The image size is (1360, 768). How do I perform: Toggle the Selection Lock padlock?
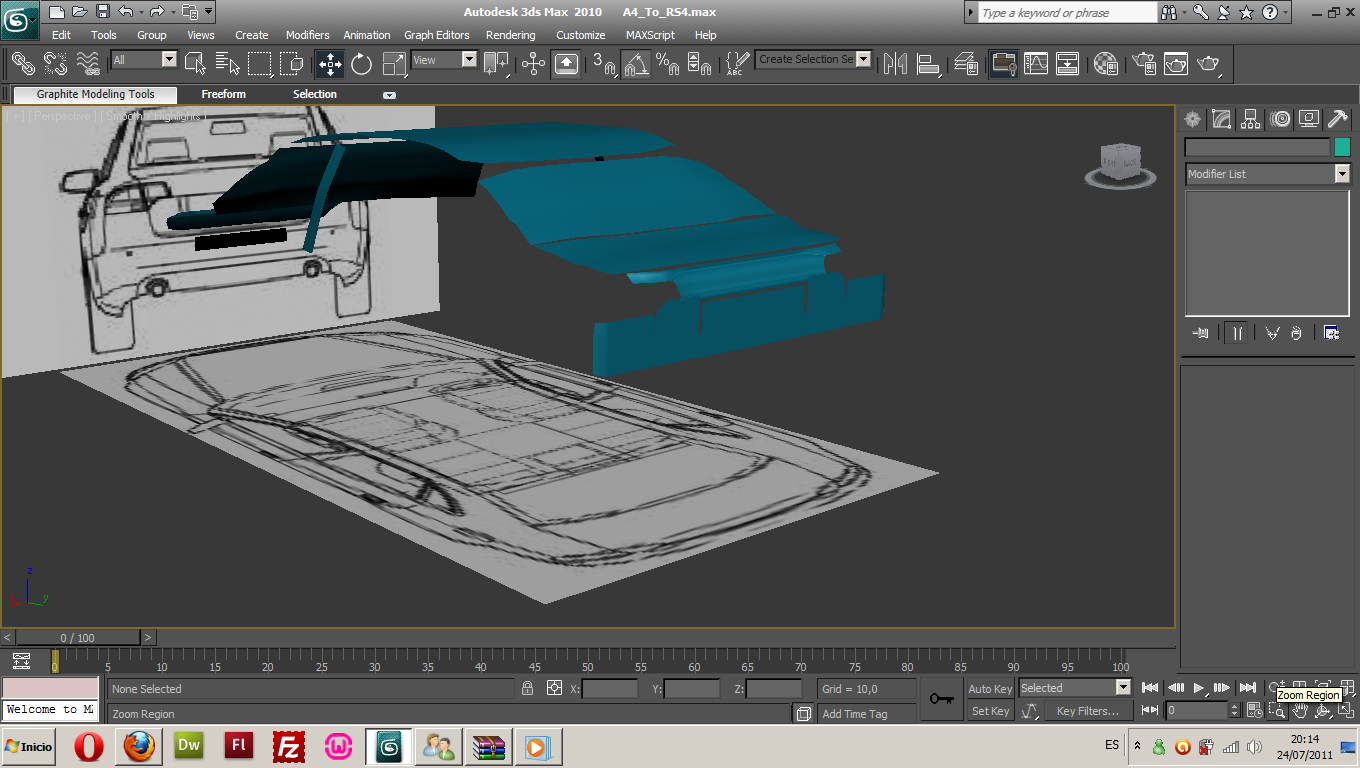point(527,689)
